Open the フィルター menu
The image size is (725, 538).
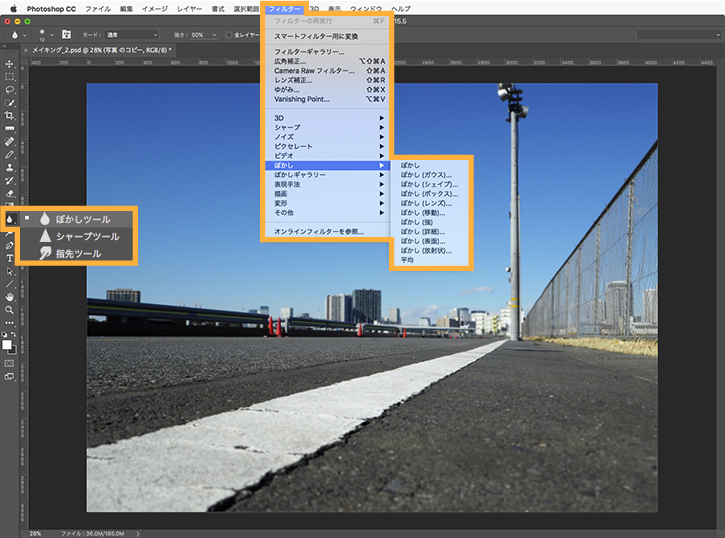284,8
